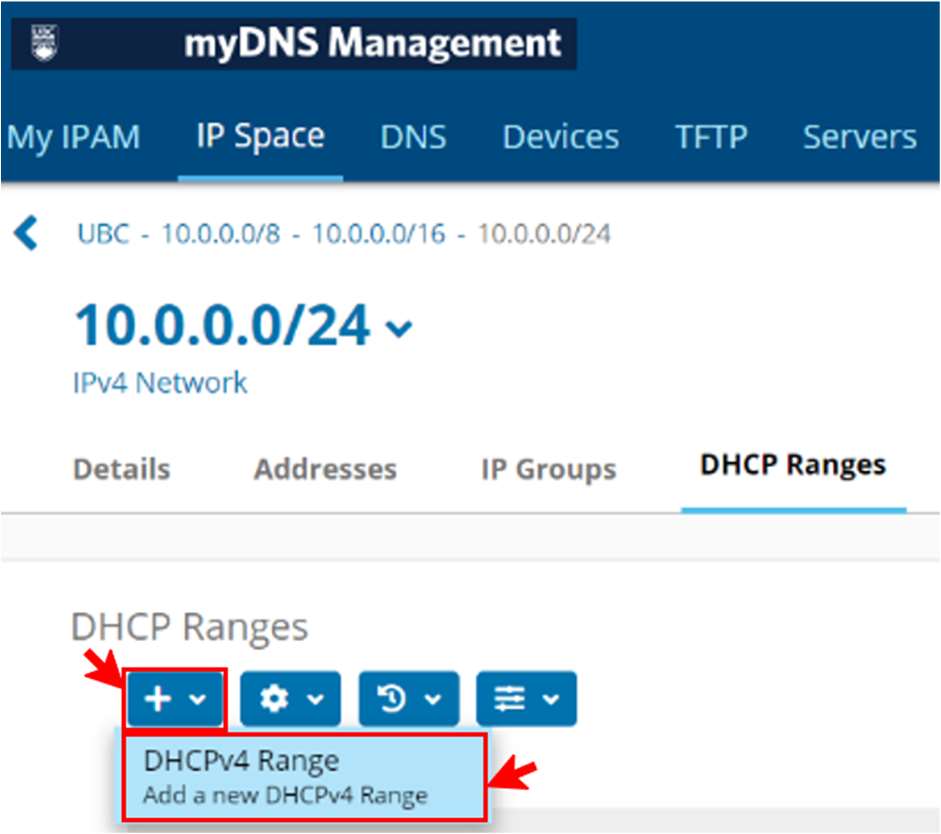Open the IP Space navigation tab
Viewport: 941px width, 834px height.
tap(260, 136)
